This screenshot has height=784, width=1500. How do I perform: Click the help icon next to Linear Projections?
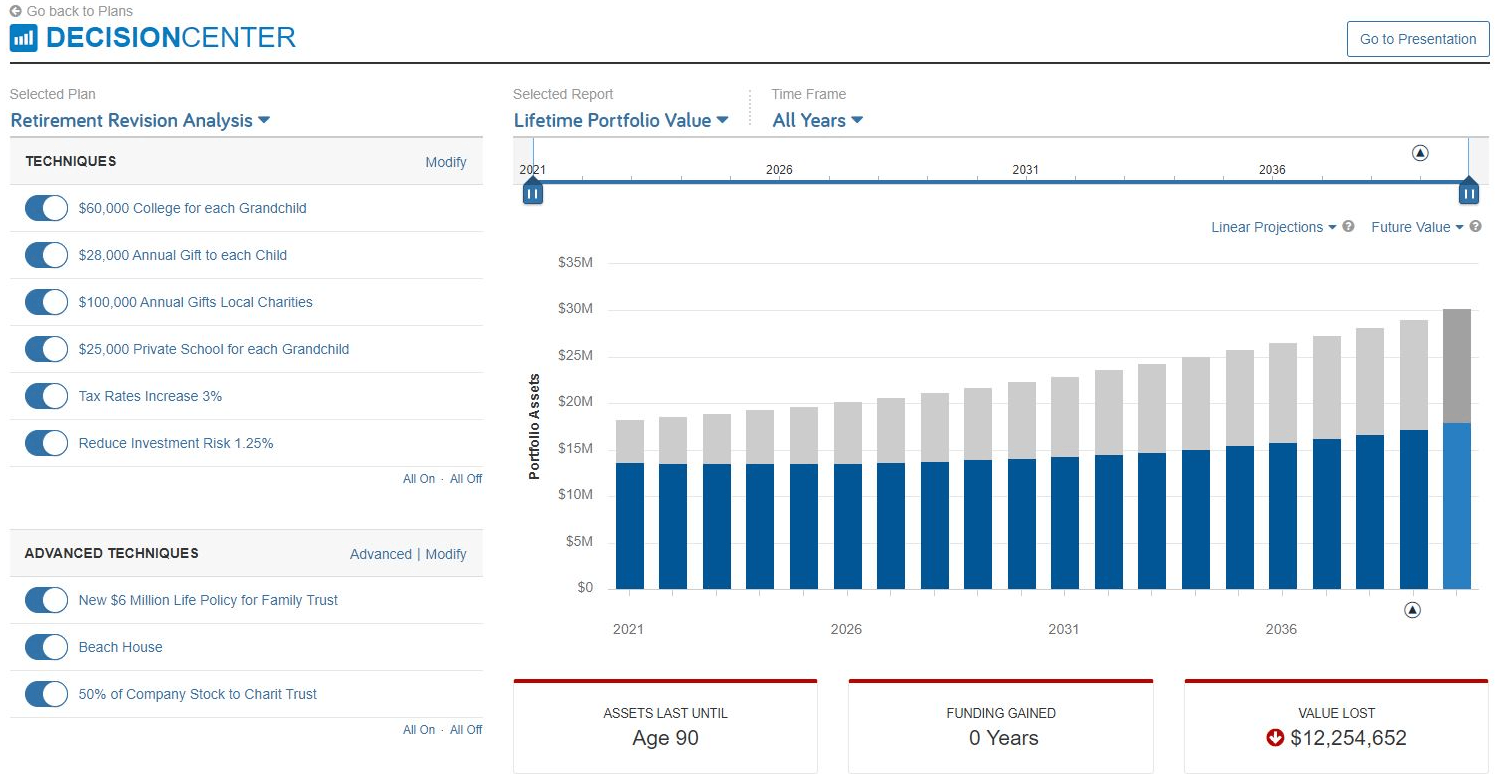coord(1348,227)
